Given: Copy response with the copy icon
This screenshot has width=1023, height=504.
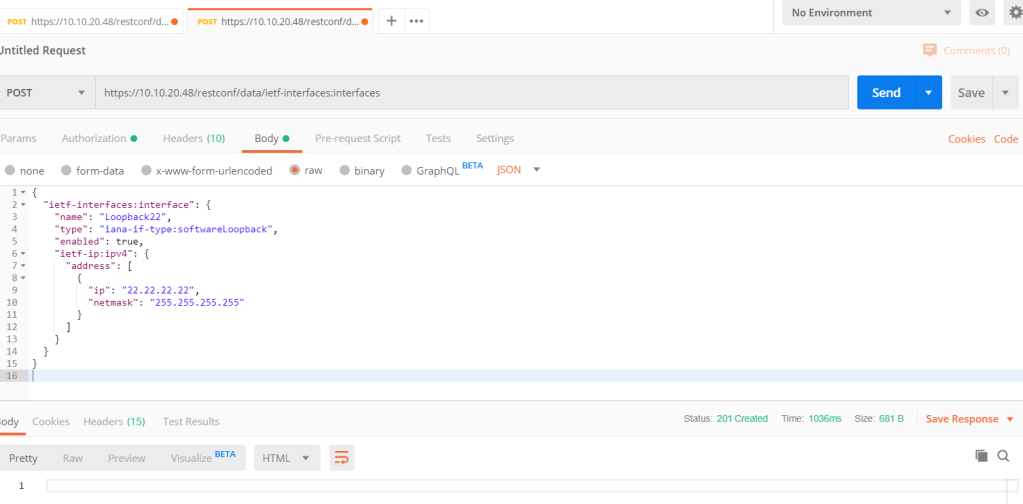Looking at the screenshot, I should (981, 456).
